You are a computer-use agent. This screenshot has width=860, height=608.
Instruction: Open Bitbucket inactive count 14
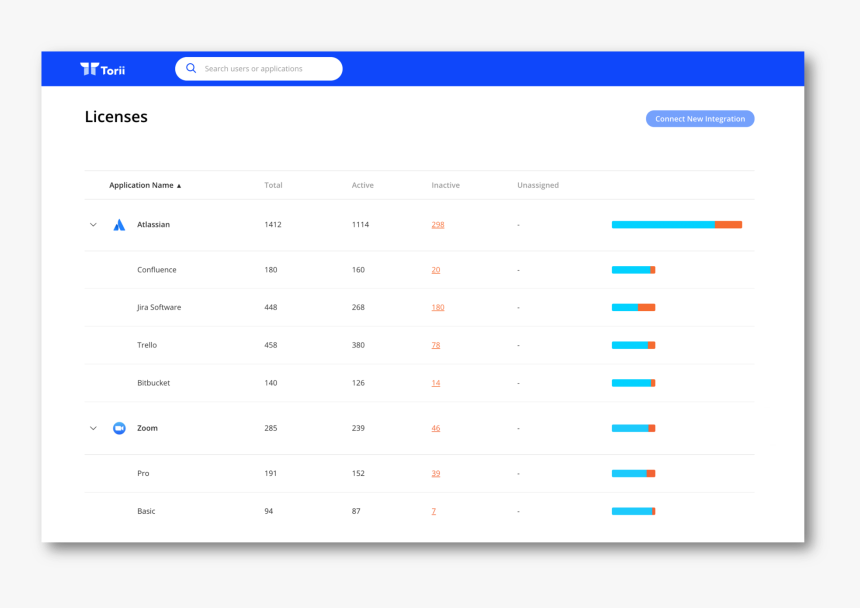[435, 383]
